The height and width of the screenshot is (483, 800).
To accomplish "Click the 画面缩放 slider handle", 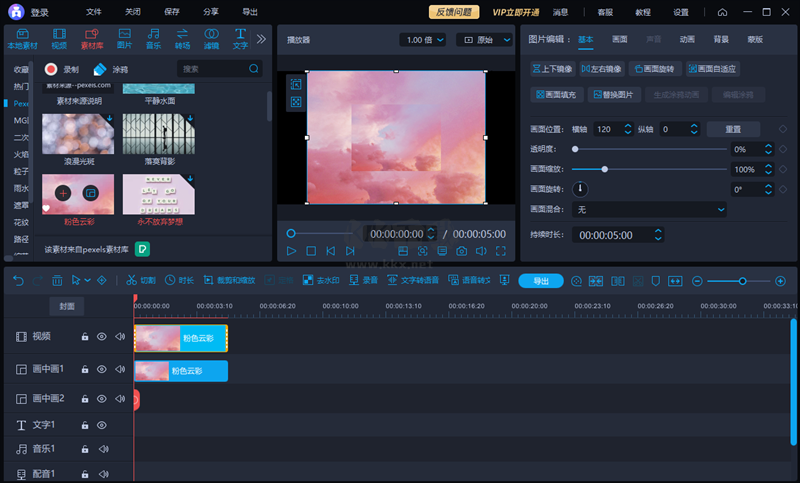I will tap(604, 169).
